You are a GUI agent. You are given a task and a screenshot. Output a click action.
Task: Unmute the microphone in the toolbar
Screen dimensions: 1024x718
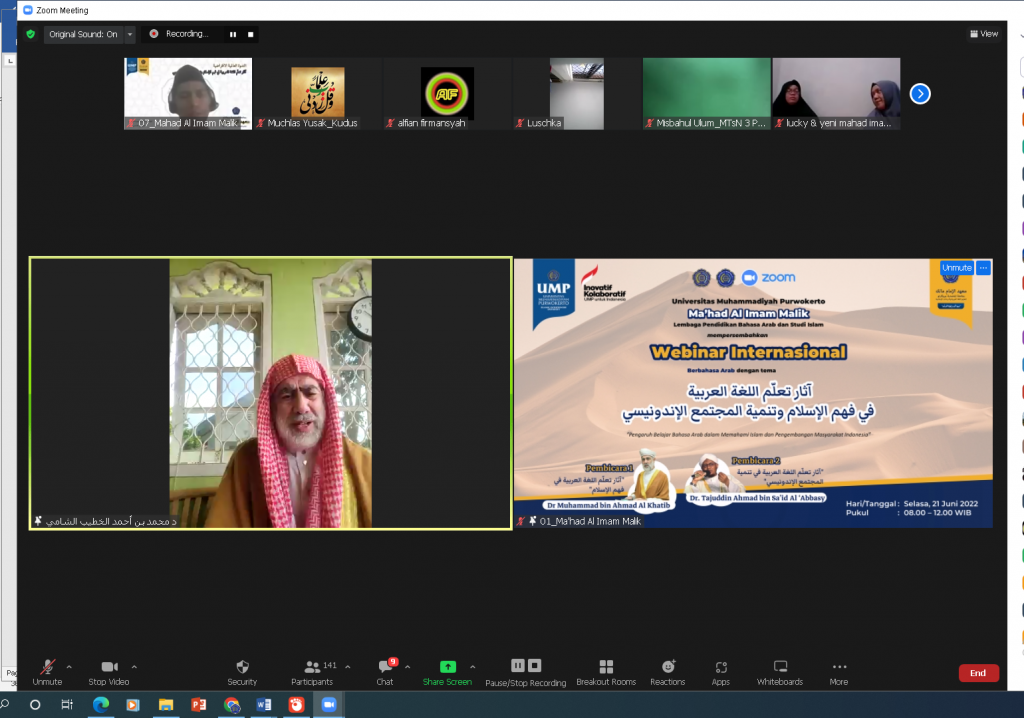tap(47, 672)
